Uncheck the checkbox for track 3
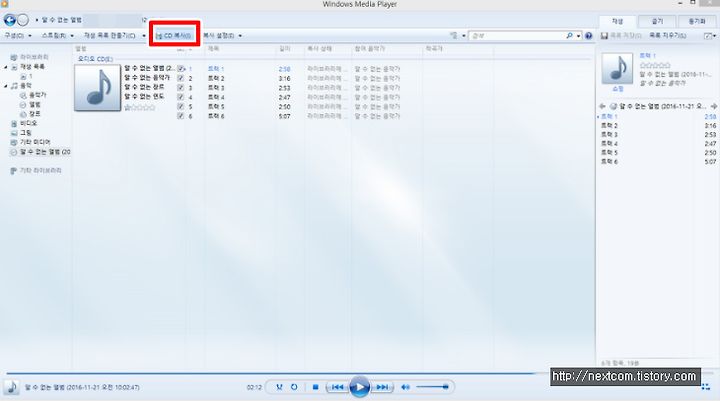 point(180,88)
